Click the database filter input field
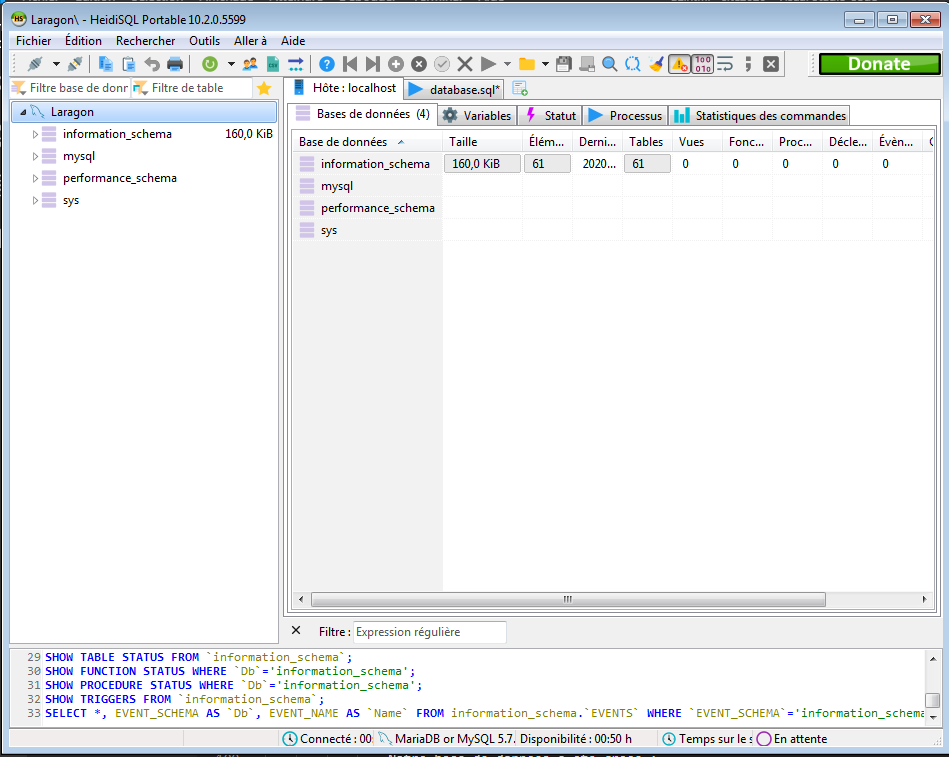This screenshot has height=757, width=949. coord(79,88)
